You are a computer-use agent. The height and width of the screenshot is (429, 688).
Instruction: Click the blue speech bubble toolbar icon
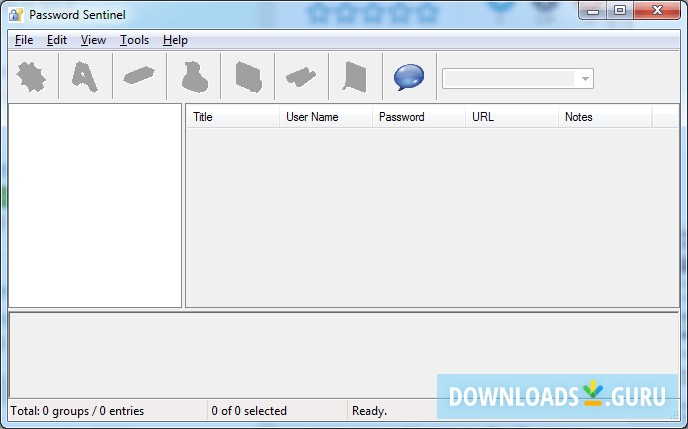click(409, 77)
